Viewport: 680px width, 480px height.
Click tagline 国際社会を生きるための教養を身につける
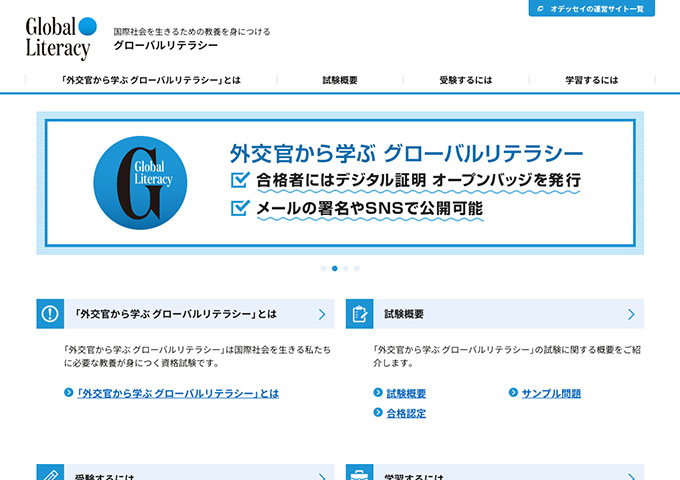[x=192, y=32]
